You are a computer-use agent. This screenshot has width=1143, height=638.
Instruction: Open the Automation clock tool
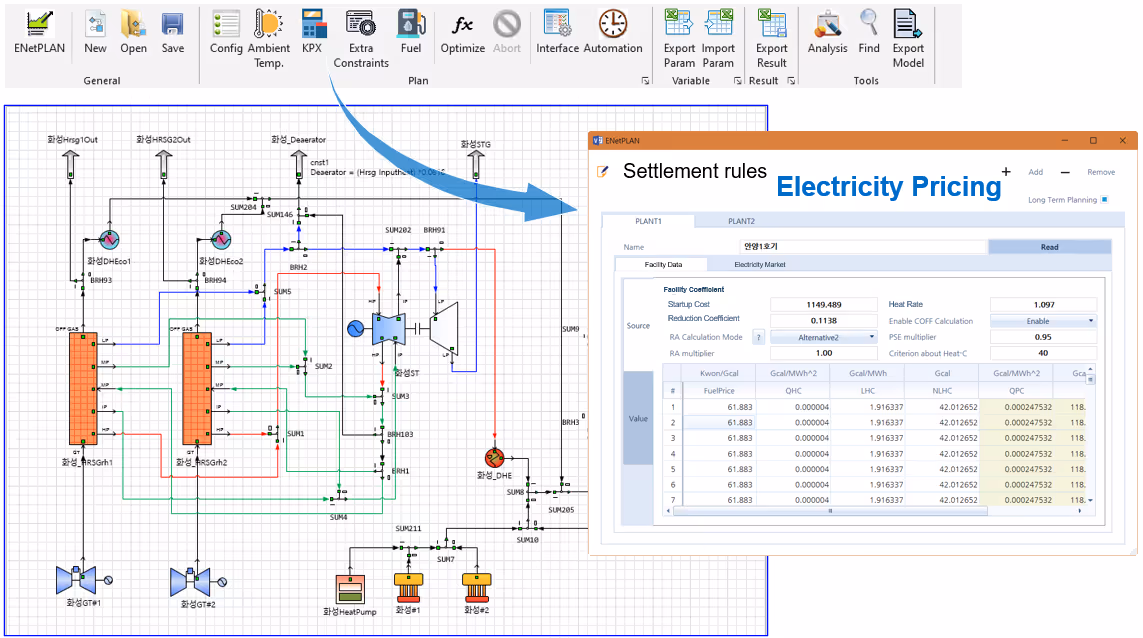(x=613, y=33)
